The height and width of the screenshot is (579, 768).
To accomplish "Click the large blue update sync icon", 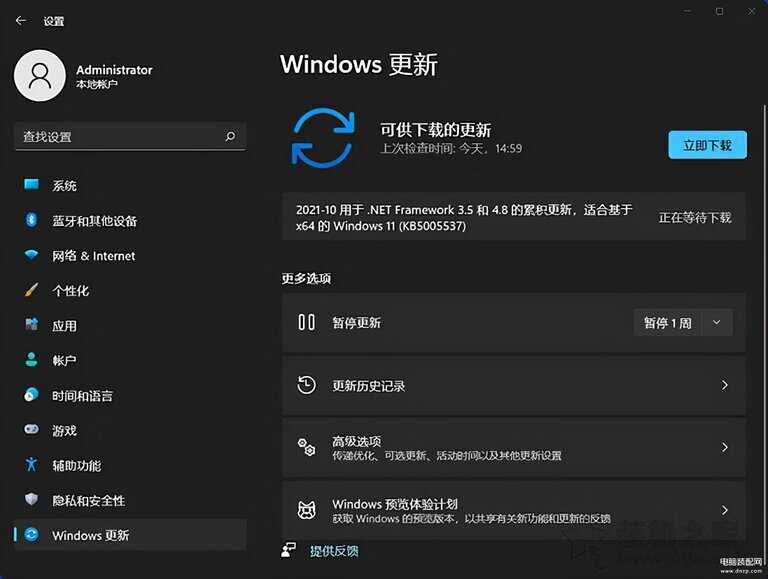I will [x=323, y=139].
